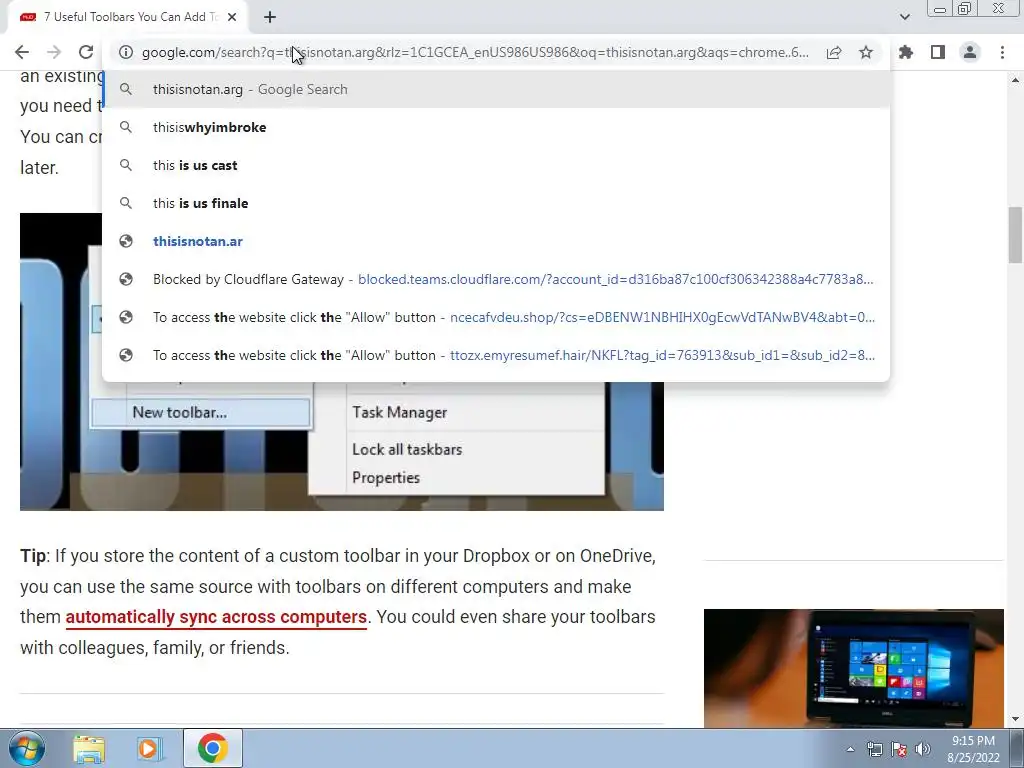The height and width of the screenshot is (768, 1024).
Task: Show hidden system tray icons
Action: (x=850, y=749)
